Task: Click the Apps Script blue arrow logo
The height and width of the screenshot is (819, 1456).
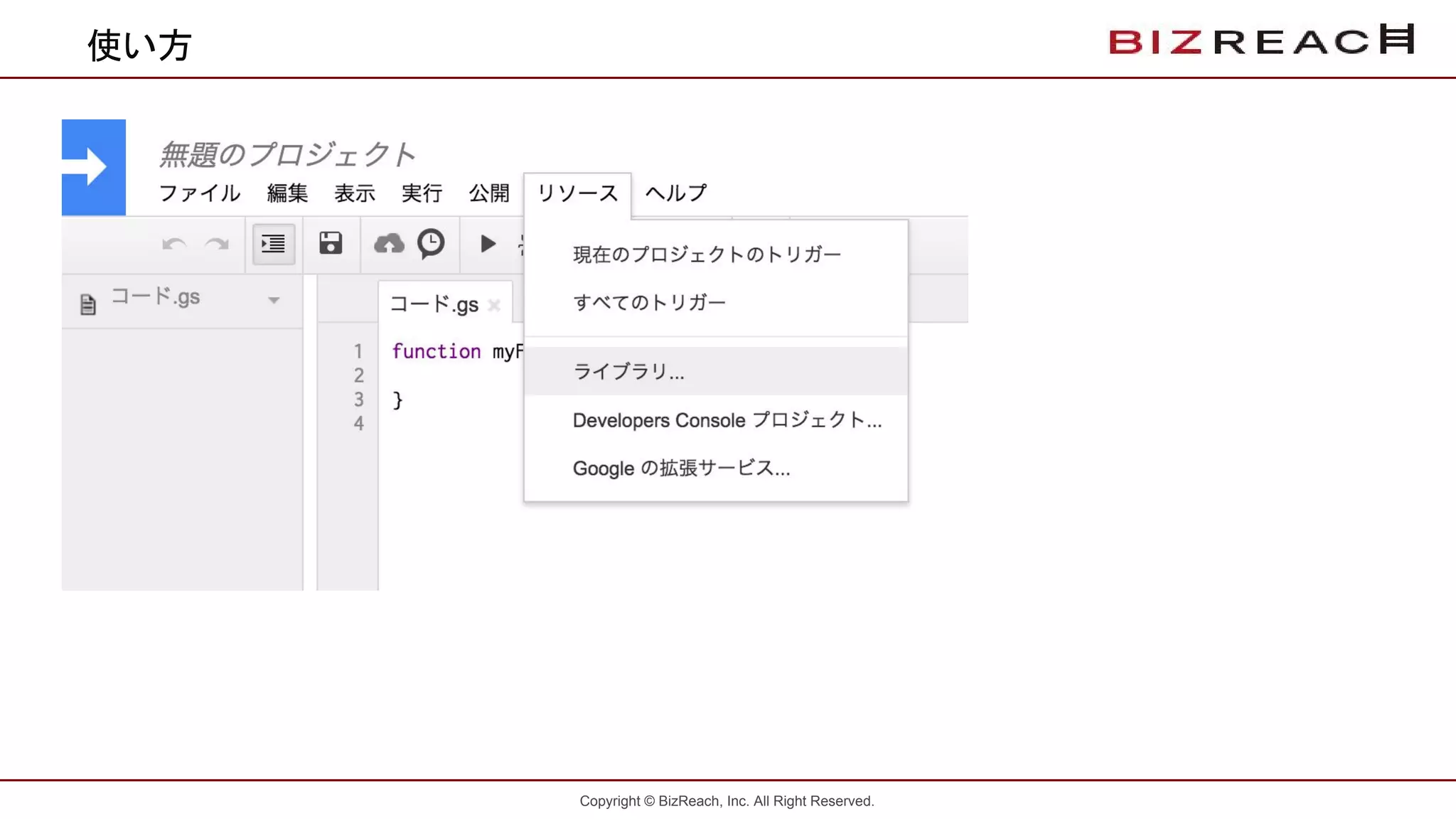Action: 93,167
